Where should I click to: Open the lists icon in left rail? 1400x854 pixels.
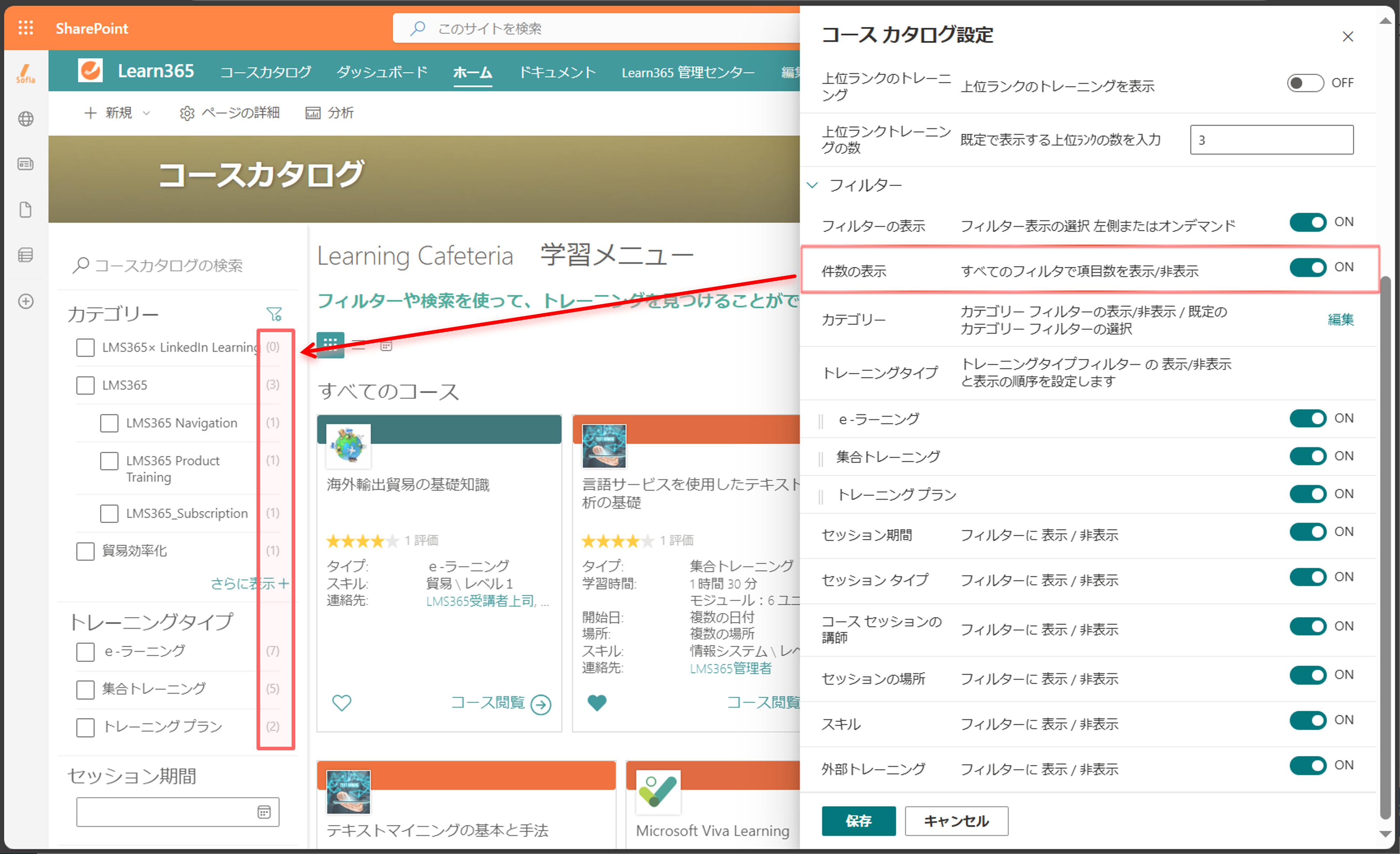pyautogui.click(x=25, y=255)
